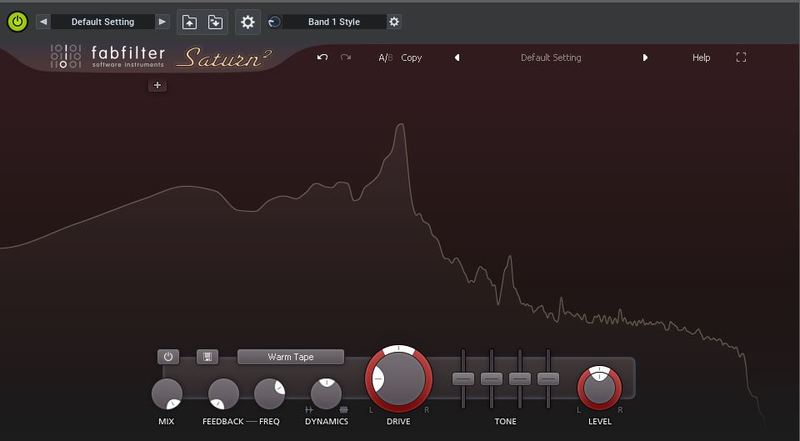Viewport: 800px width, 441px height.
Task: Click the DYNAMICS label
Action: (x=327, y=422)
